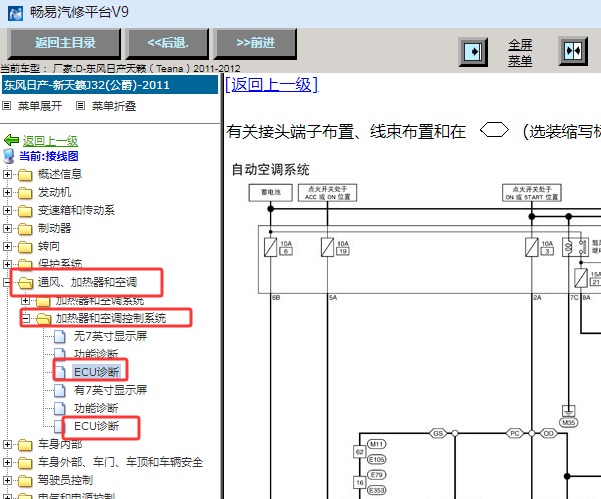This screenshot has width=601, height=499.
Task: Expand the 车身外部、车门、车顶和车辆安全 node
Action: coord(7,462)
